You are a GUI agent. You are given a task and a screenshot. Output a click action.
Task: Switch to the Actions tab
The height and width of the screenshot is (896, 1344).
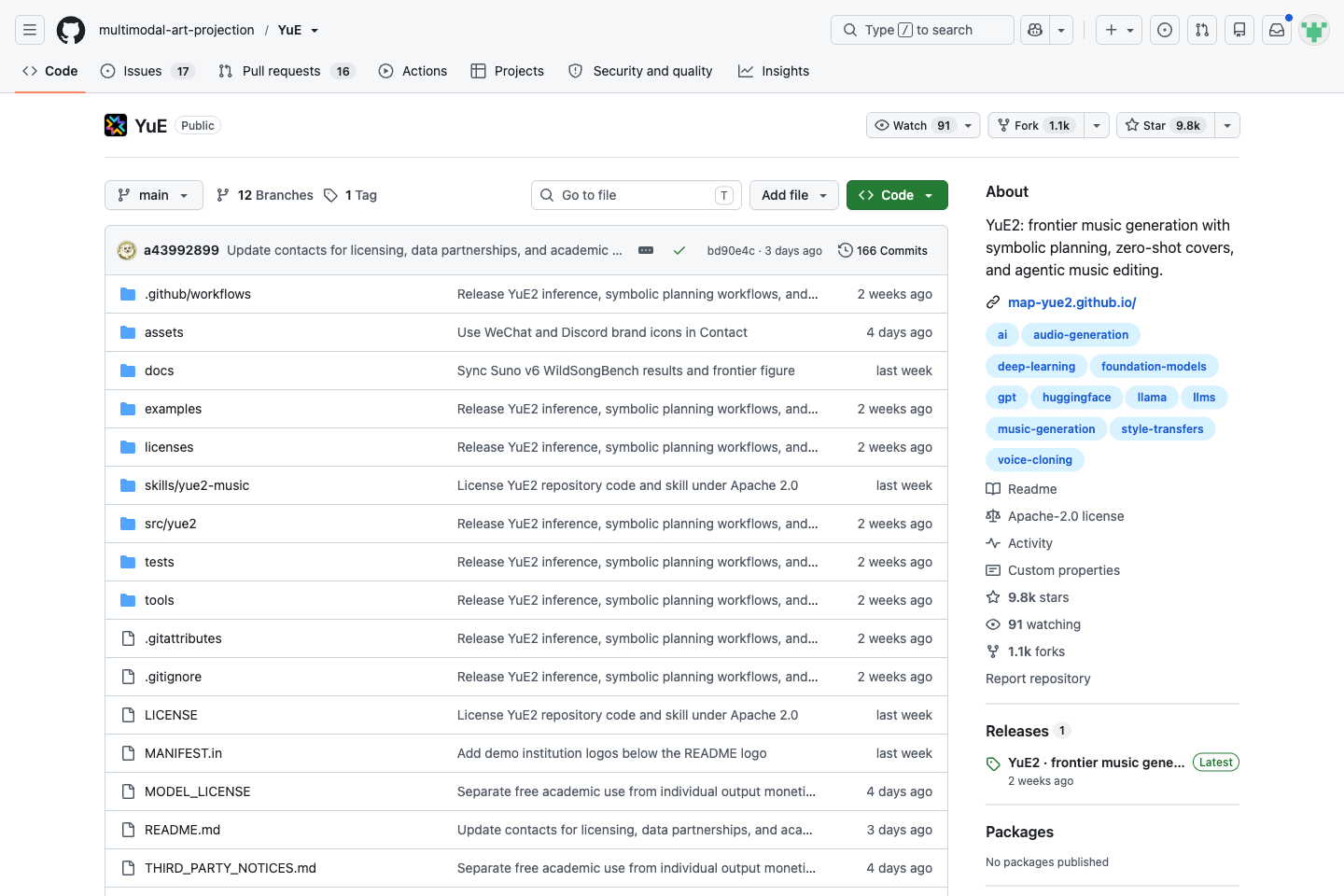pos(413,71)
